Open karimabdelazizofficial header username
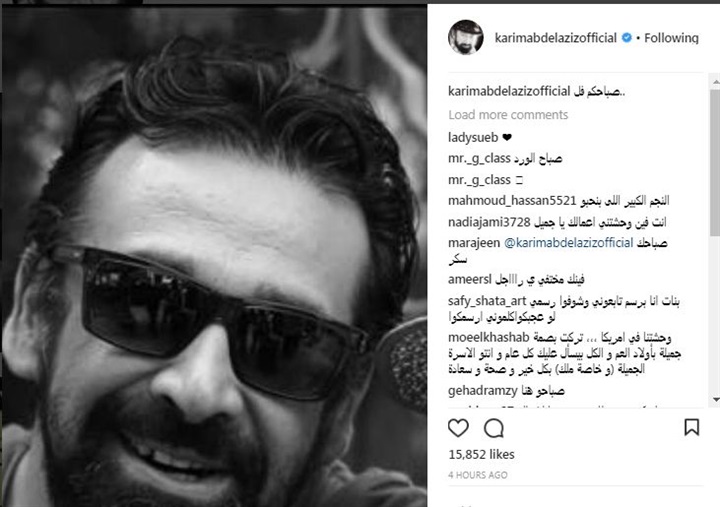The width and height of the screenshot is (720, 507). [x=556, y=38]
